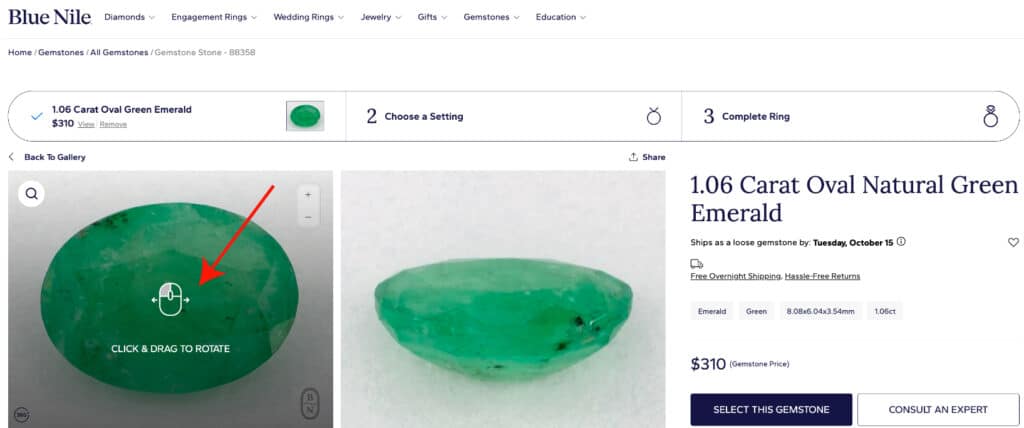Click the emerald side-view photo
This screenshot has width=1024, height=428.
pyautogui.click(x=503, y=300)
